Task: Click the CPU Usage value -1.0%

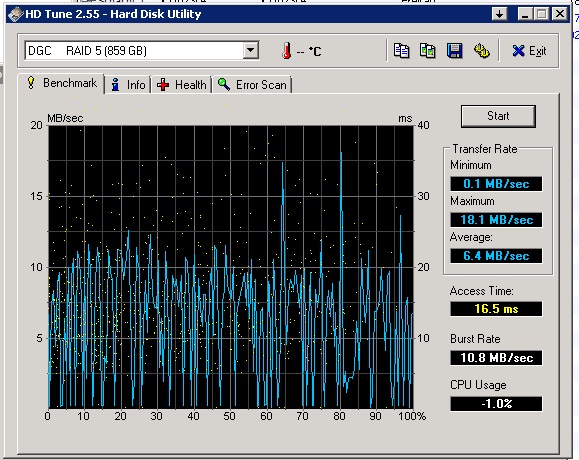Action: pos(496,404)
